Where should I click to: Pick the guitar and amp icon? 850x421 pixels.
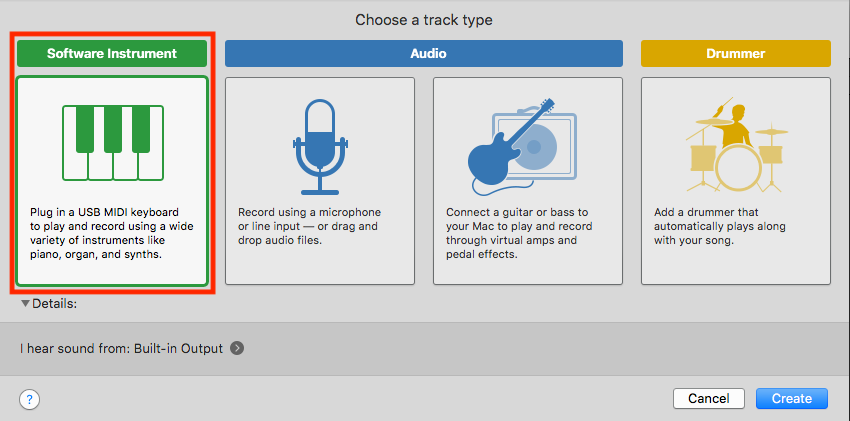[522, 146]
